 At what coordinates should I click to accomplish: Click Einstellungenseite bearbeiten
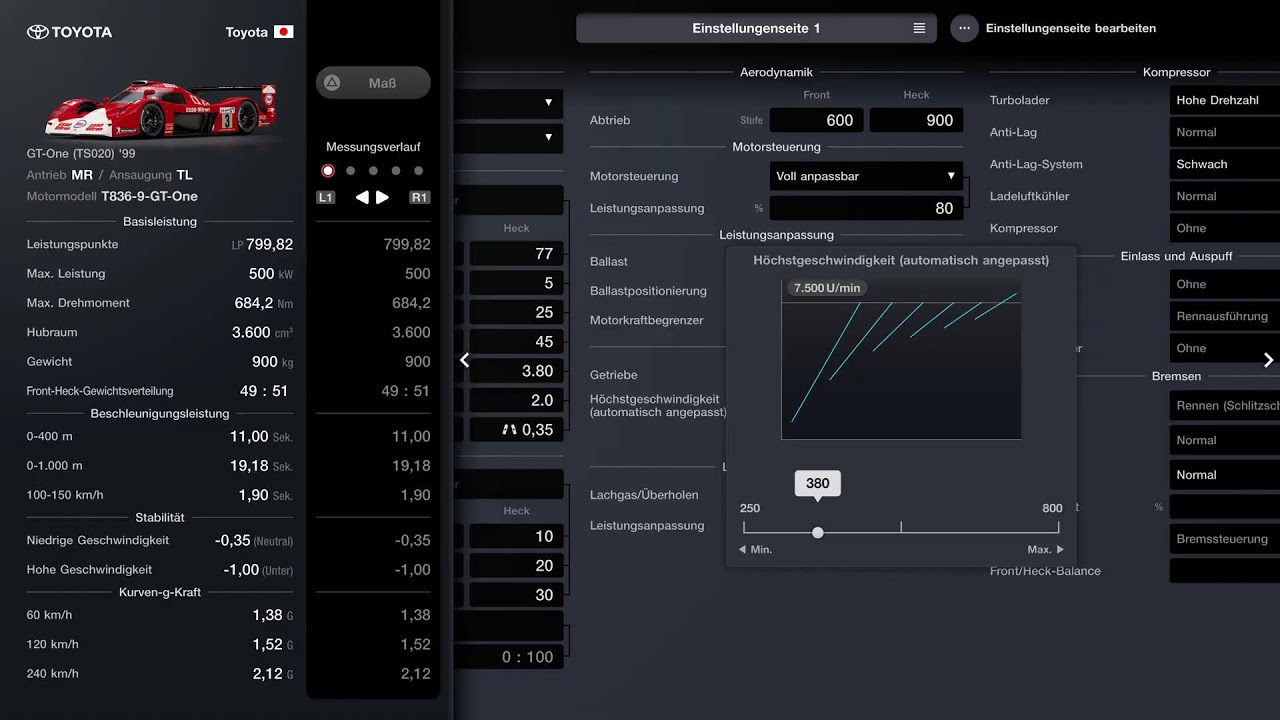1071,28
